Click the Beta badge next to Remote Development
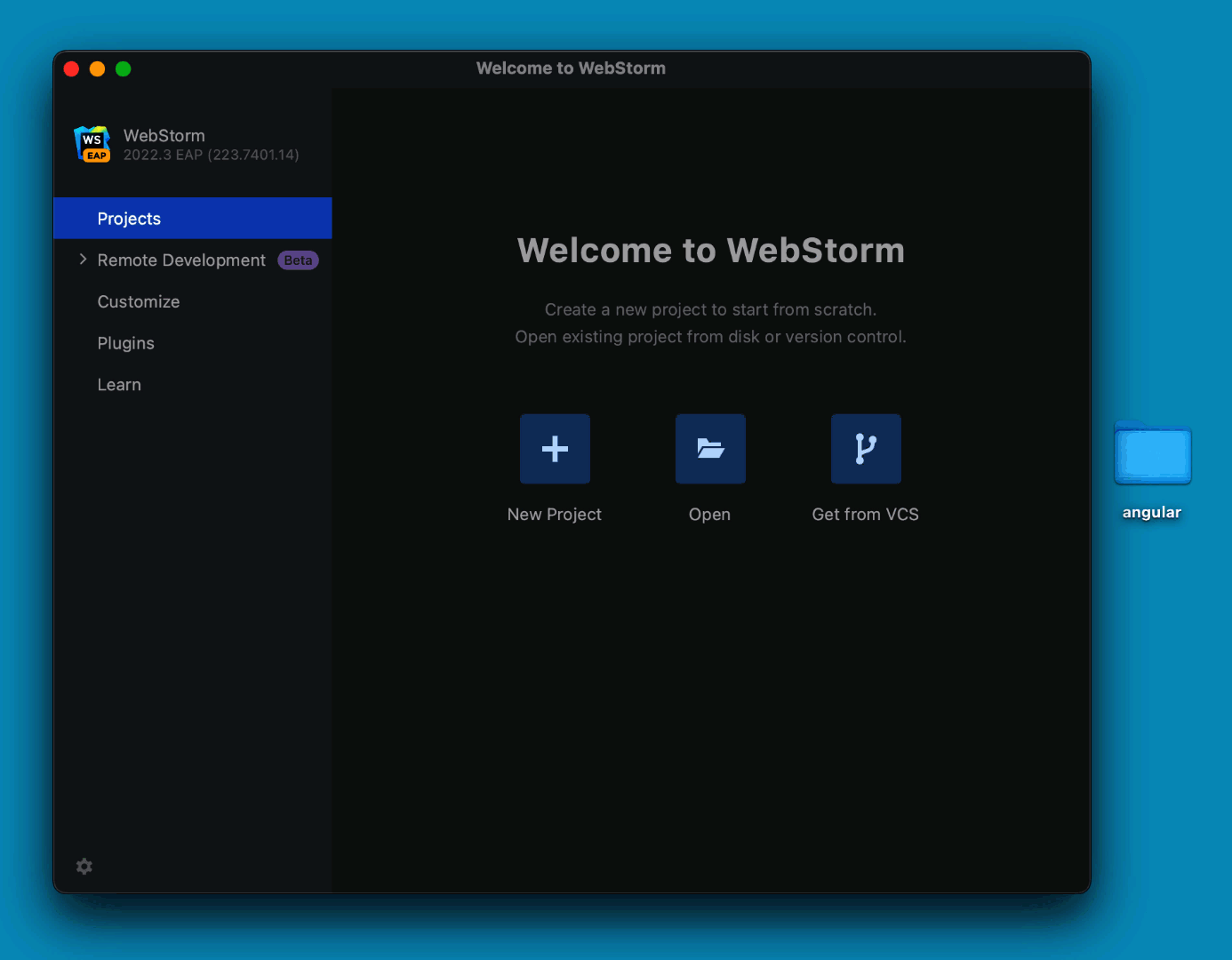Screen dimensions: 1232x960 coord(298,260)
